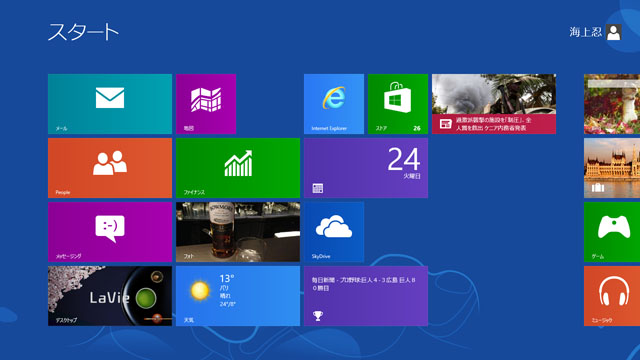Viewport: 640px width, 360px height.
Task: Open the Games tile with controller icon
Action: pos(612,232)
